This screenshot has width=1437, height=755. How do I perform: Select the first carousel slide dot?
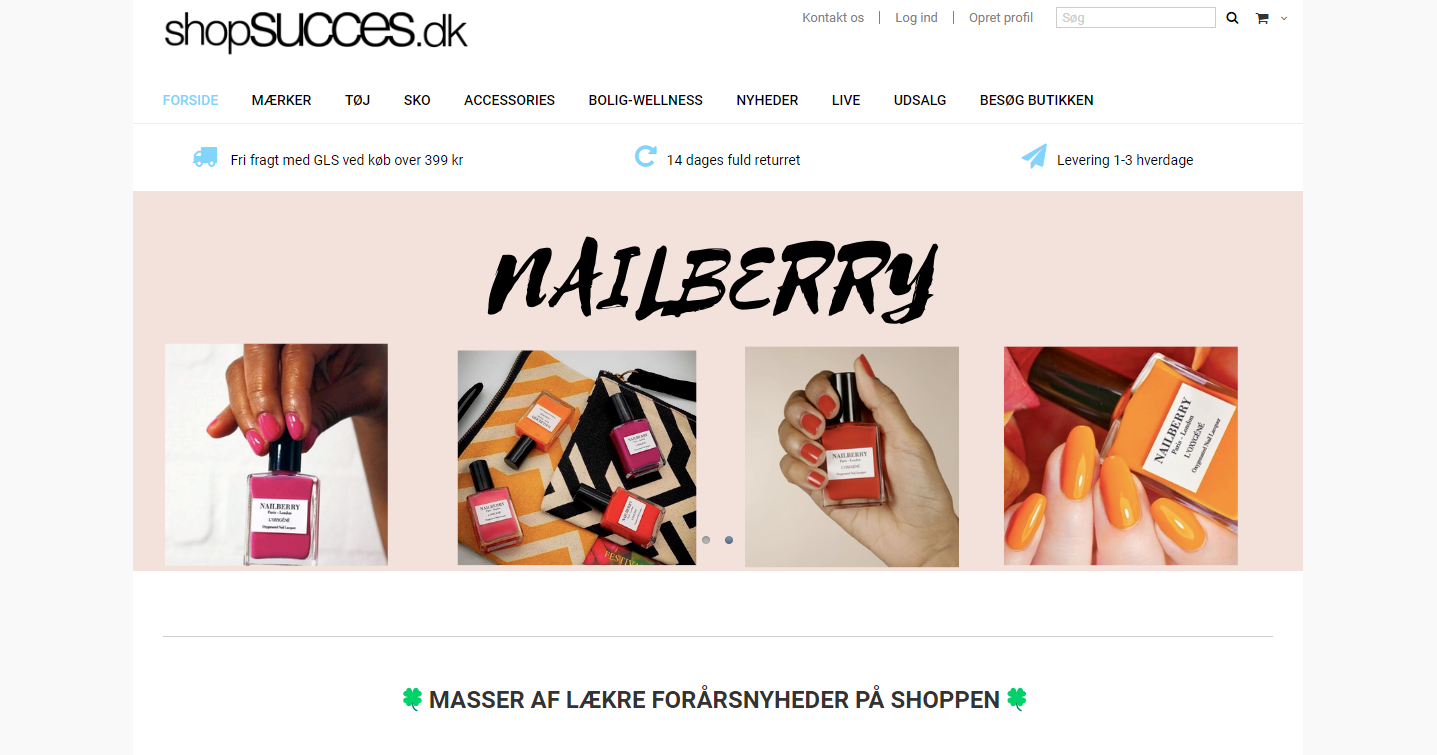tap(706, 540)
